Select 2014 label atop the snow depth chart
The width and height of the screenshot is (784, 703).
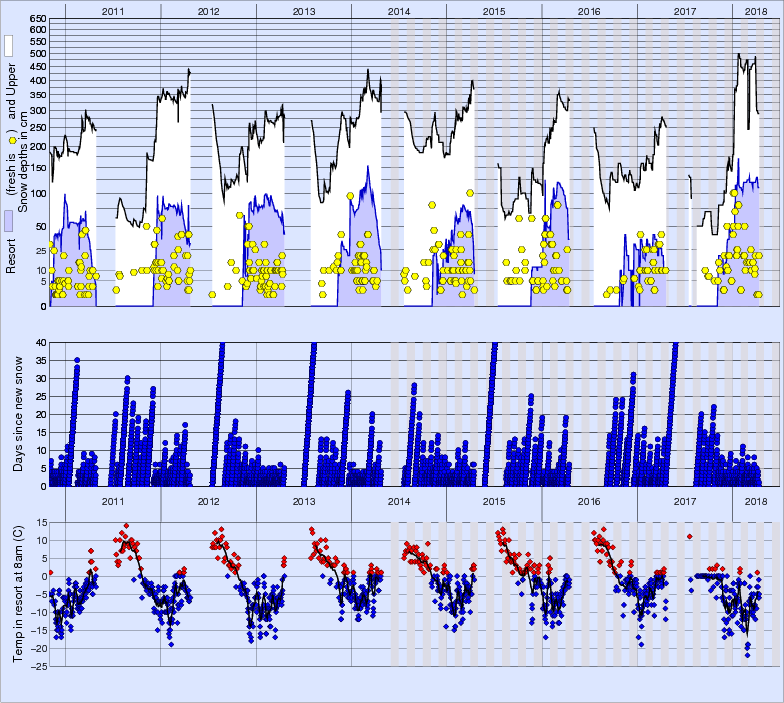(x=399, y=10)
